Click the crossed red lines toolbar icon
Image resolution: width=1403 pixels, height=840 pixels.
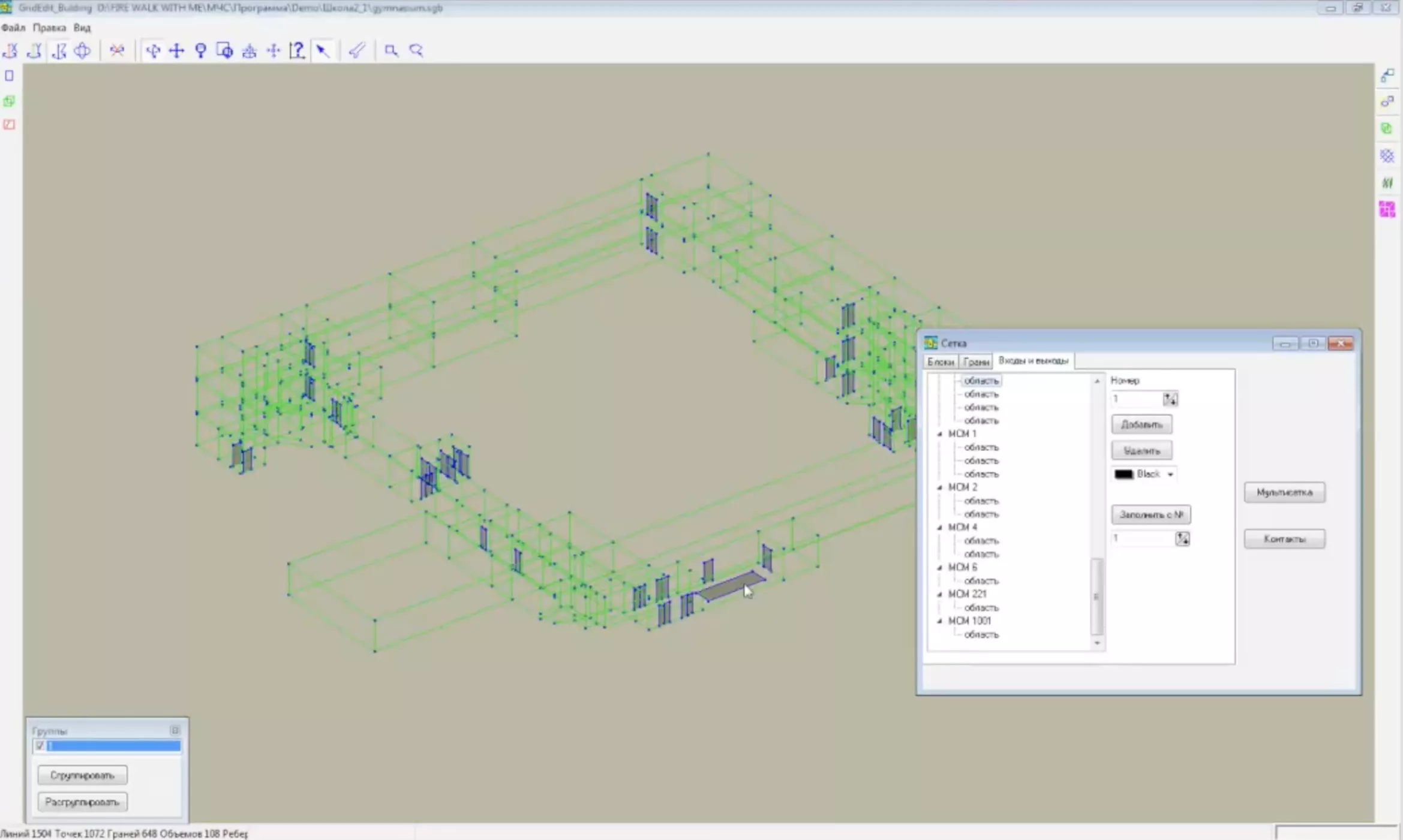pyautogui.click(x=117, y=50)
